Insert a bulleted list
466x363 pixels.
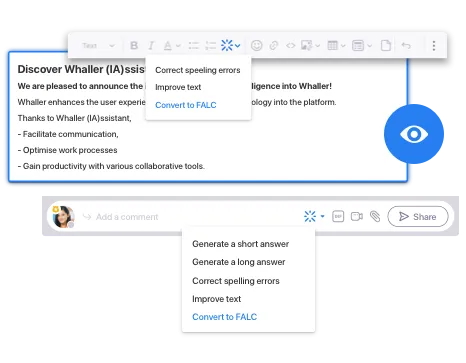coord(194,45)
